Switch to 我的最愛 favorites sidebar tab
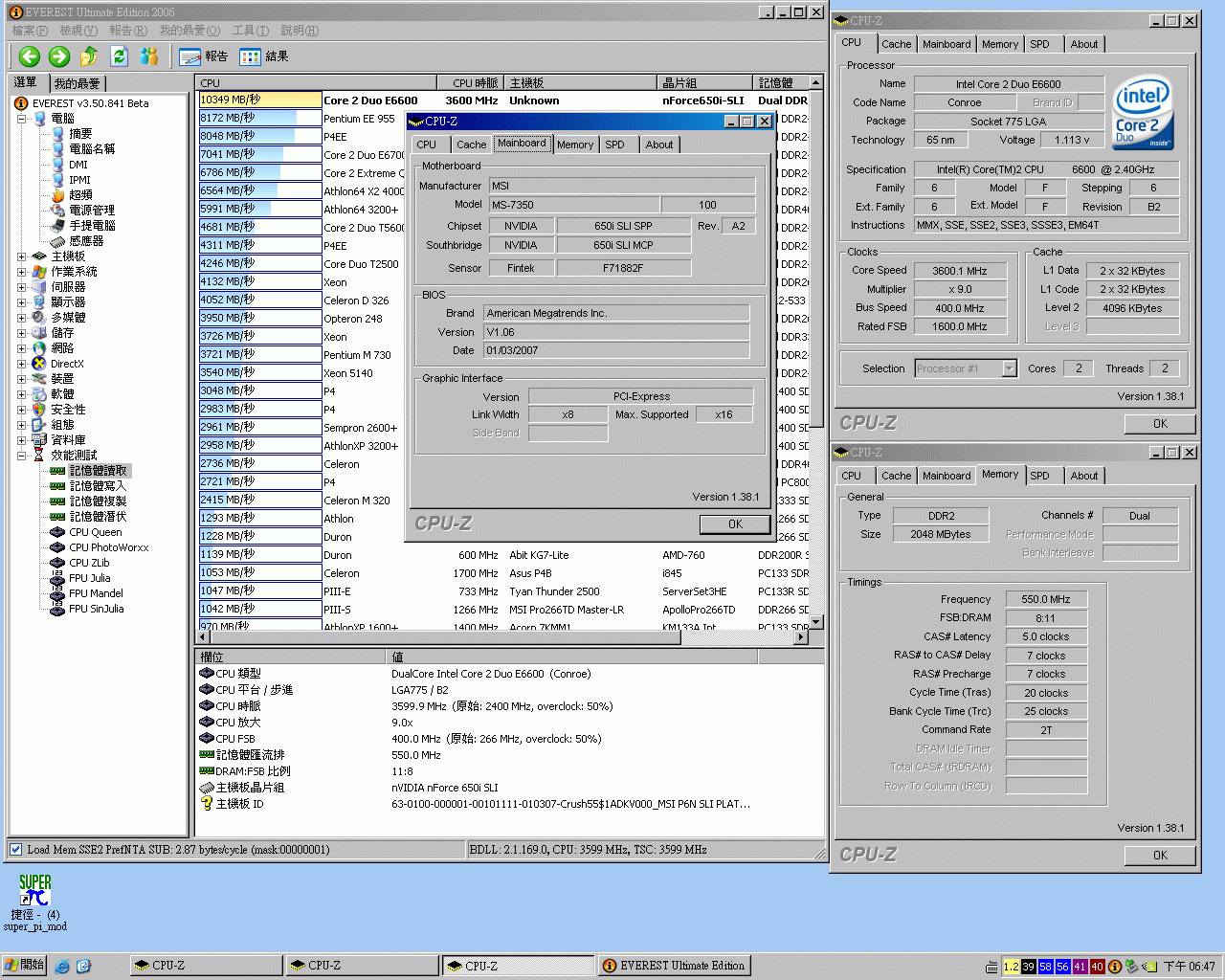The height and width of the screenshot is (980, 1225). click(x=77, y=83)
